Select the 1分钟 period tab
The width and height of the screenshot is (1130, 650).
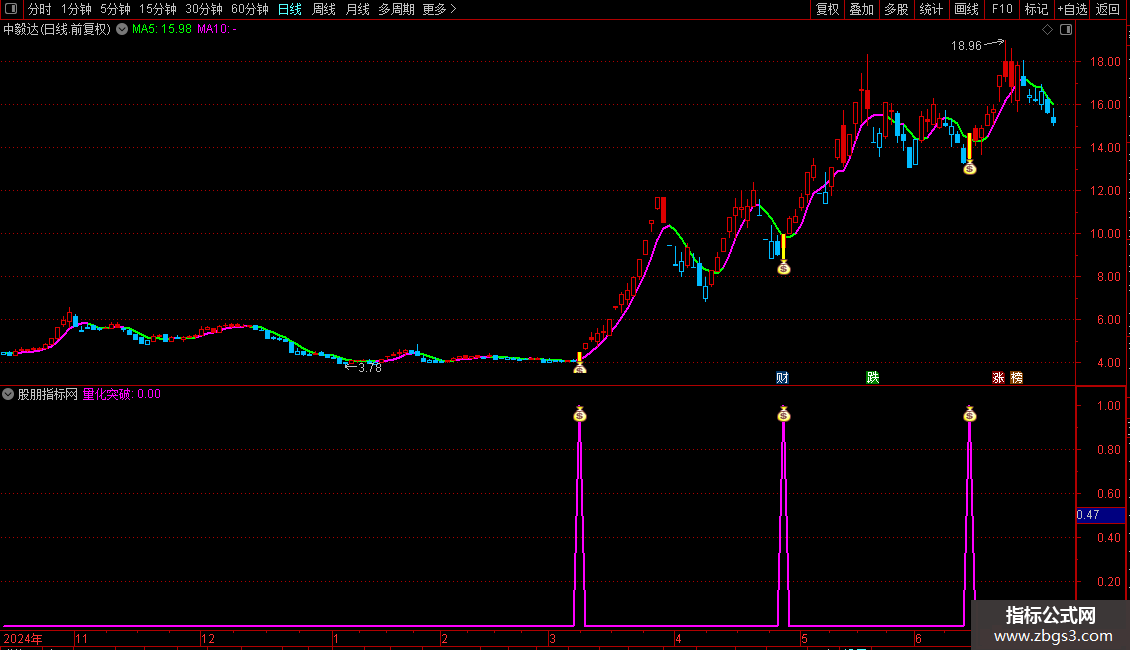click(x=76, y=9)
